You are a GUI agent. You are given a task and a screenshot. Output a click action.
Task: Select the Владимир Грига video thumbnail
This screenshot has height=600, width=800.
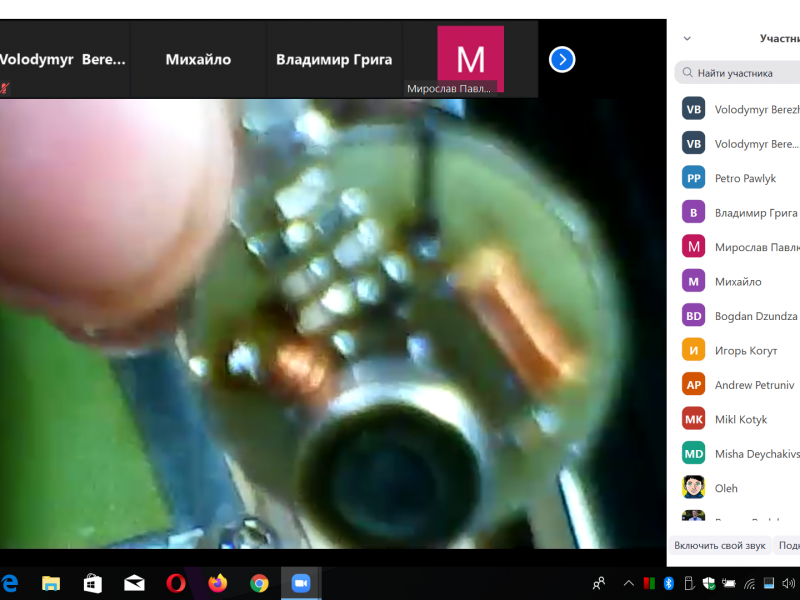click(x=334, y=60)
